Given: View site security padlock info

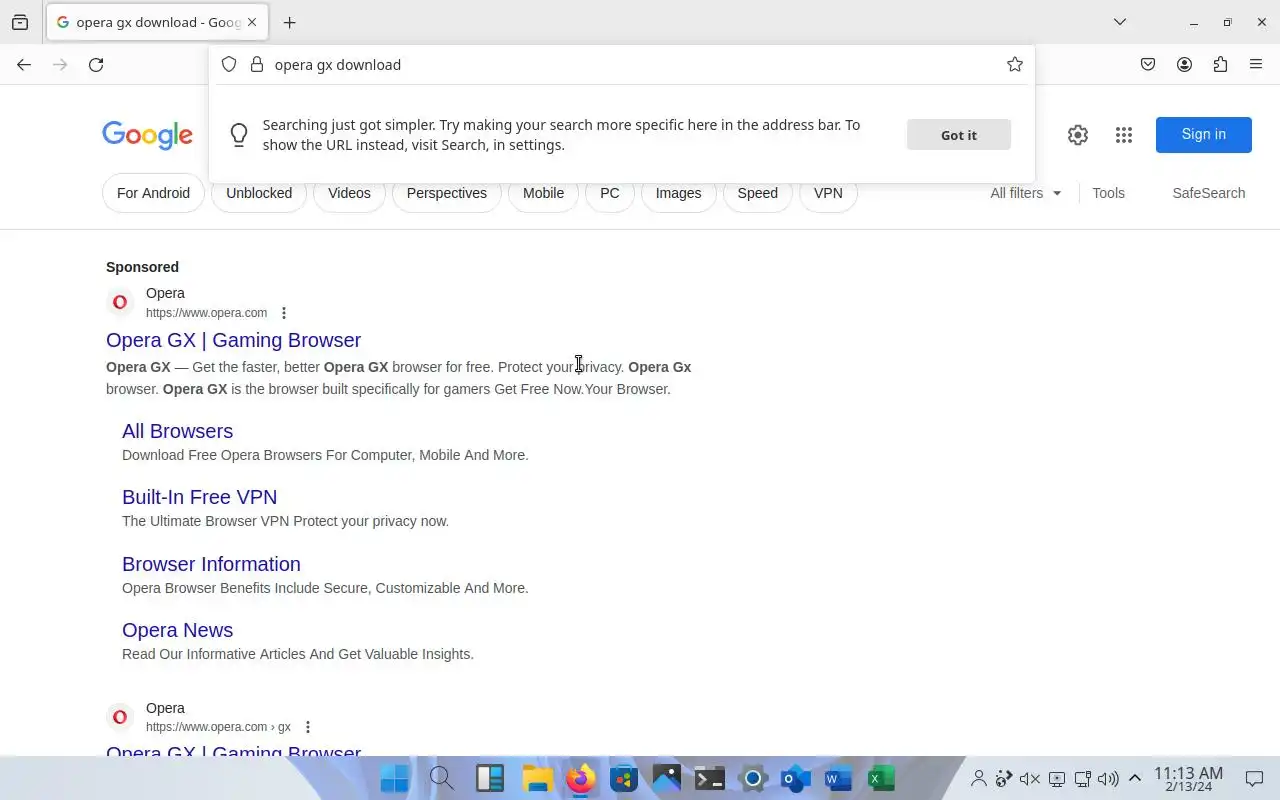Looking at the screenshot, I should coord(257,64).
